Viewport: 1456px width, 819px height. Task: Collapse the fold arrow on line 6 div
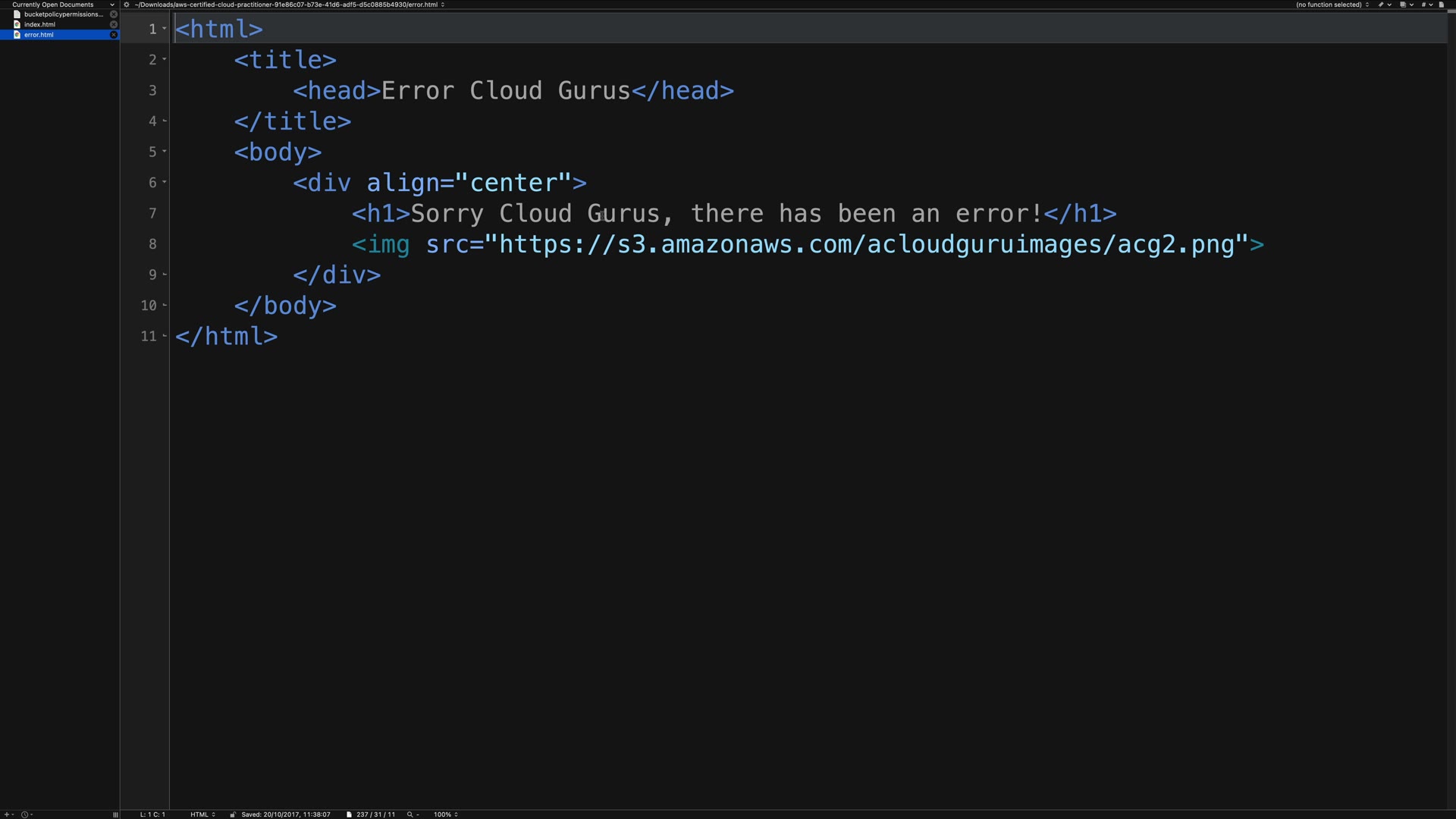165,182
